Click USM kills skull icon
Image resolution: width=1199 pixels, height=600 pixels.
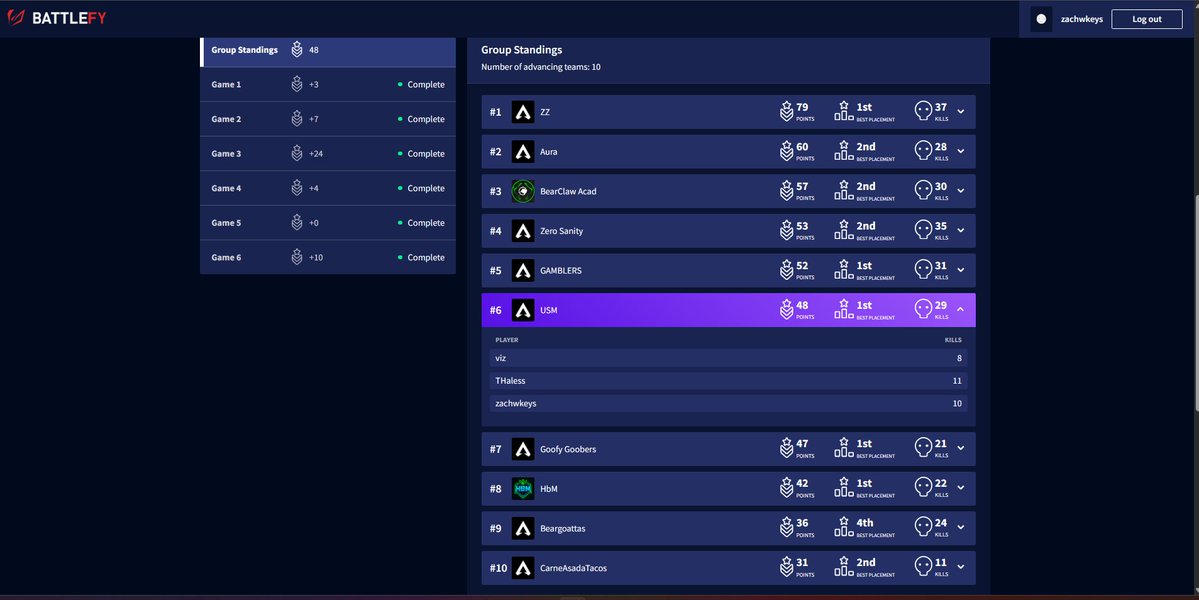923,310
